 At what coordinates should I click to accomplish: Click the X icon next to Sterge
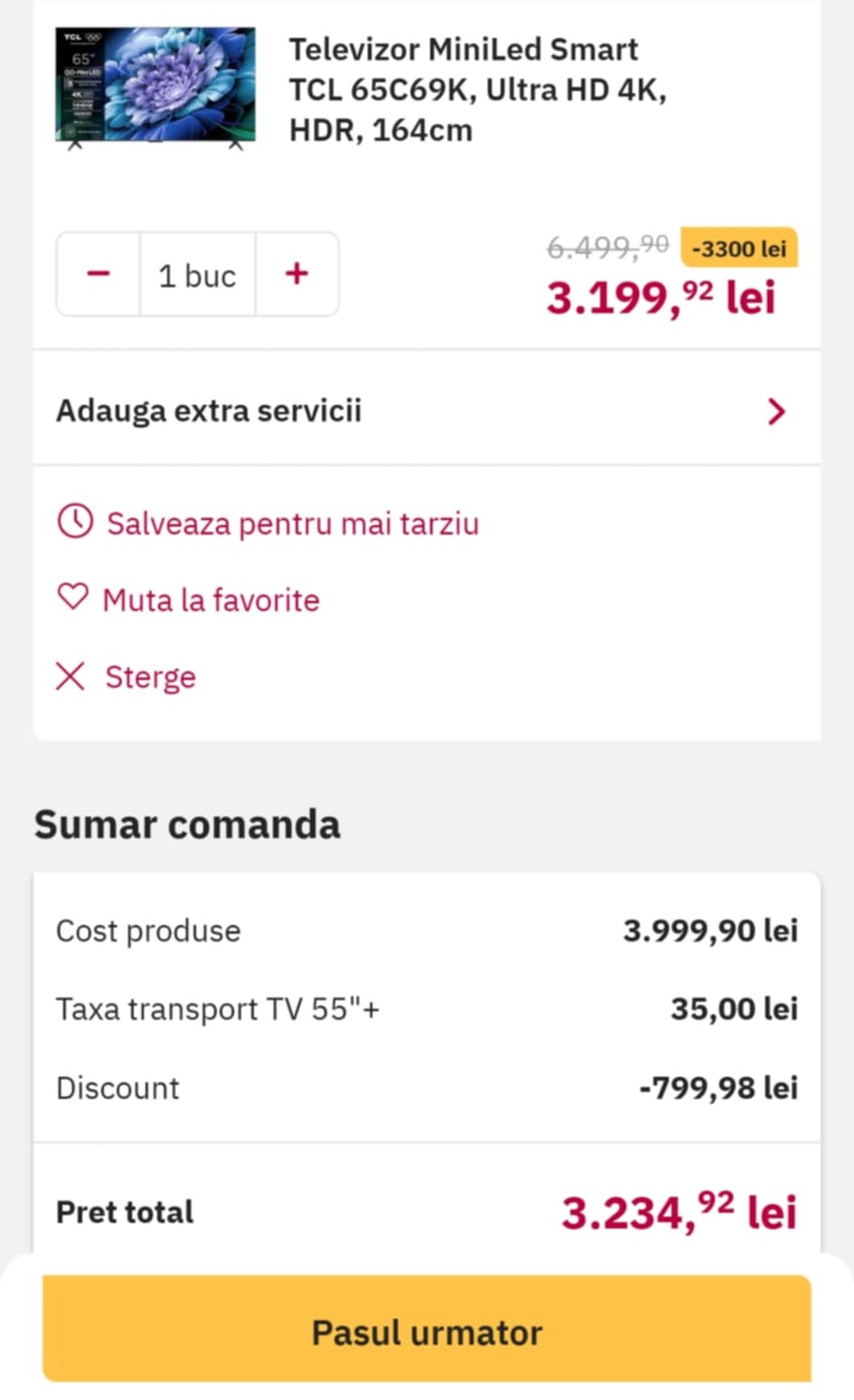70,676
